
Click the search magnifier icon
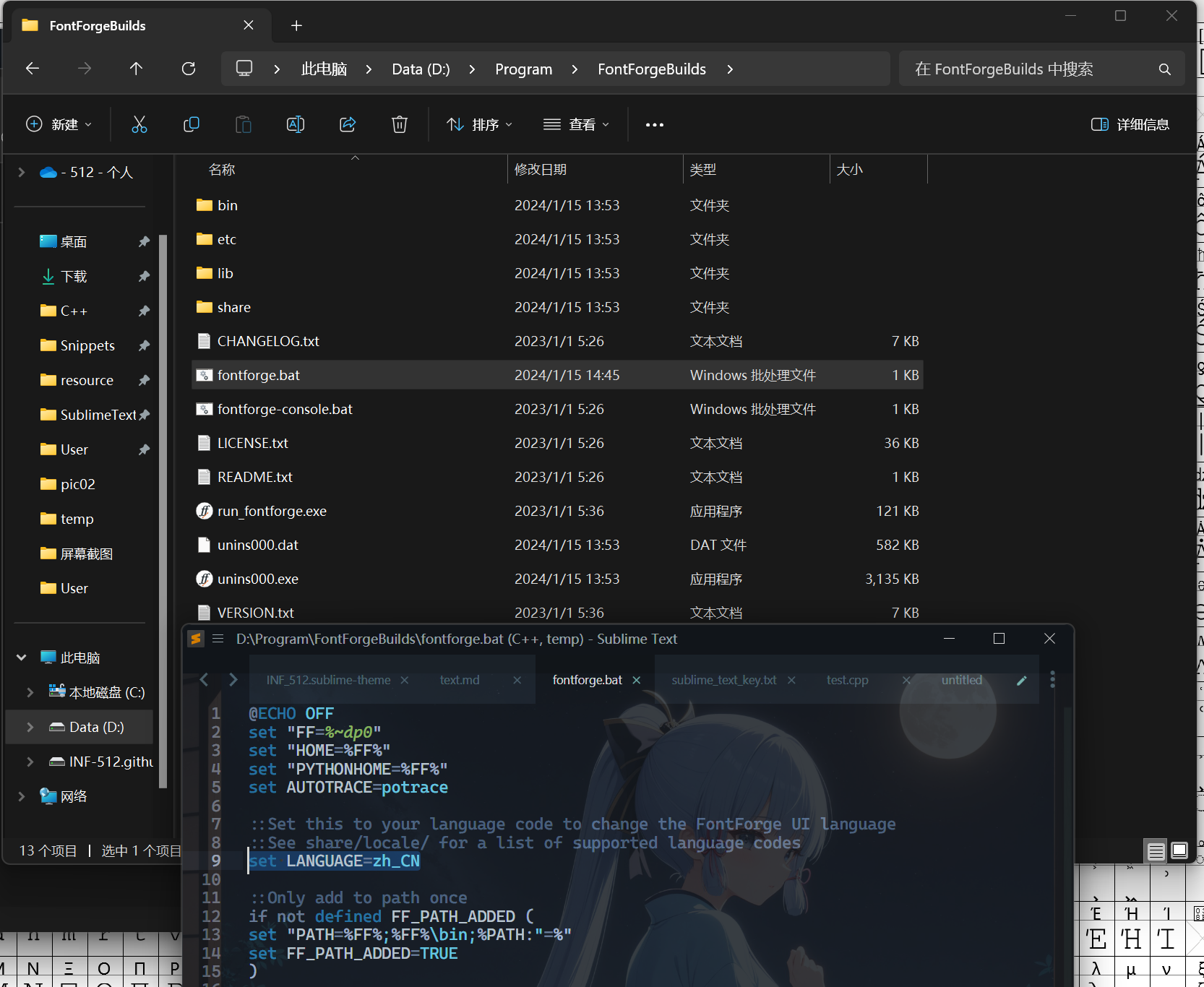[x=1164, y=69]
